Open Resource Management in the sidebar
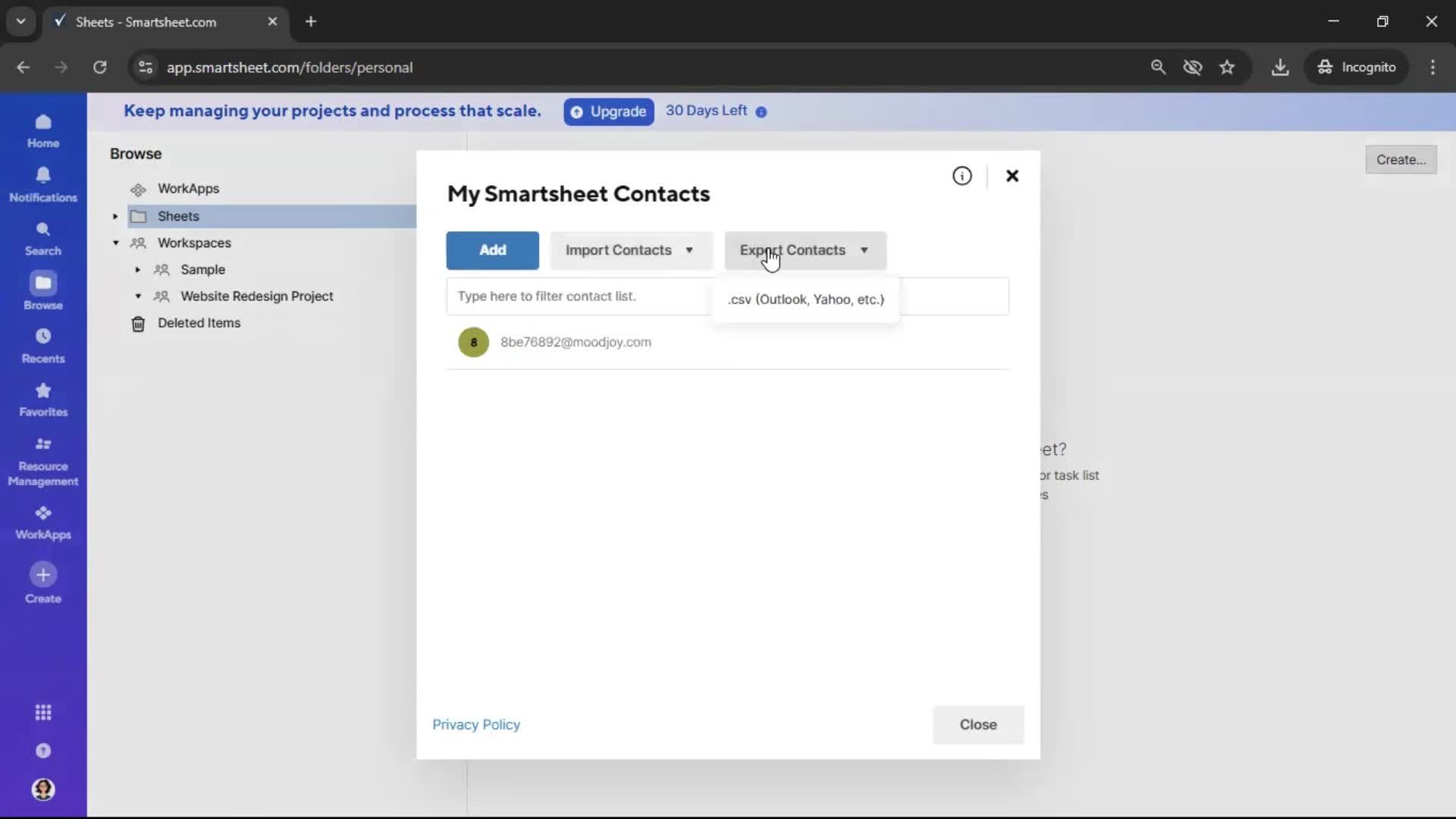The image size is (1456, 819). [43, 461]
